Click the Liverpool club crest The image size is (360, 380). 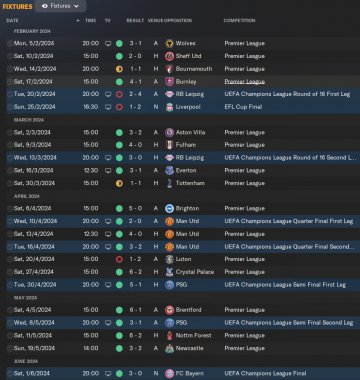169,107
